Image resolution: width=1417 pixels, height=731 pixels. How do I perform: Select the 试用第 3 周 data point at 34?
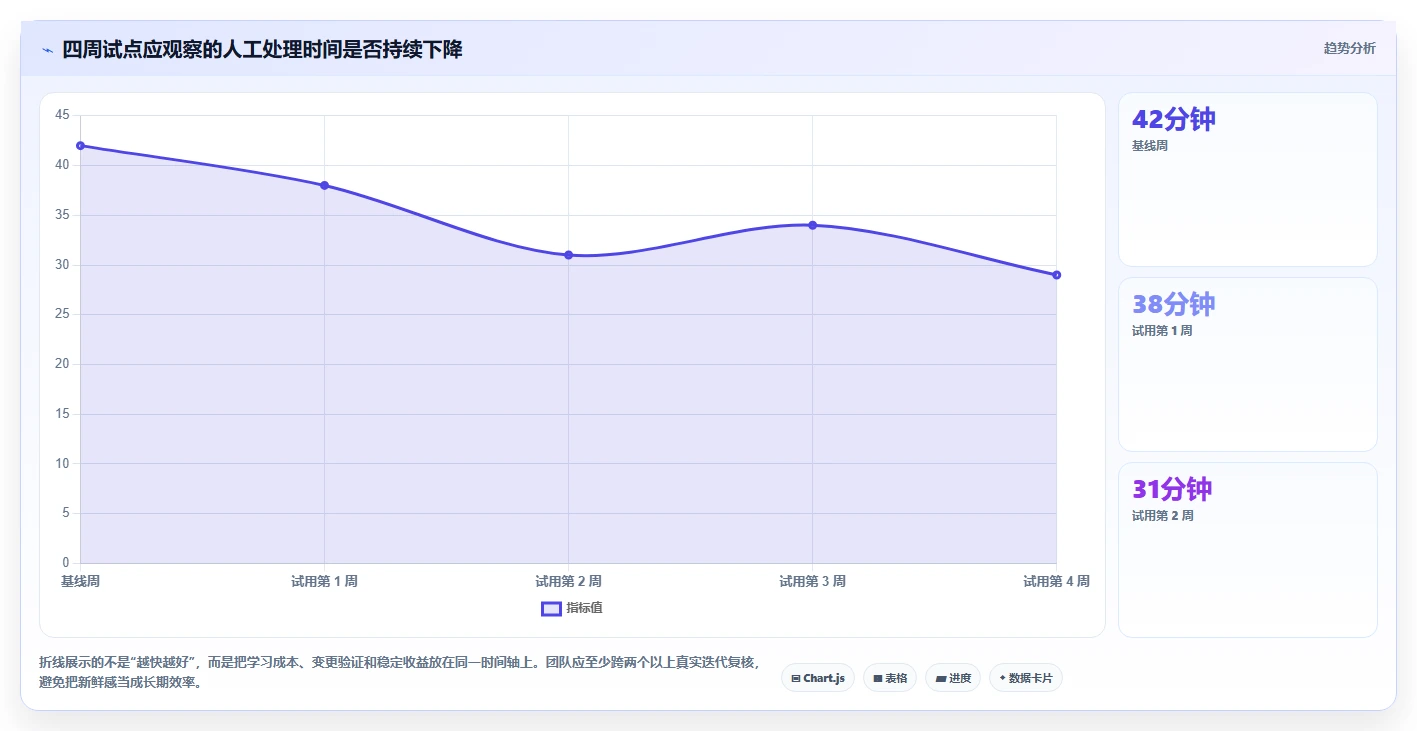pos(812,225)
